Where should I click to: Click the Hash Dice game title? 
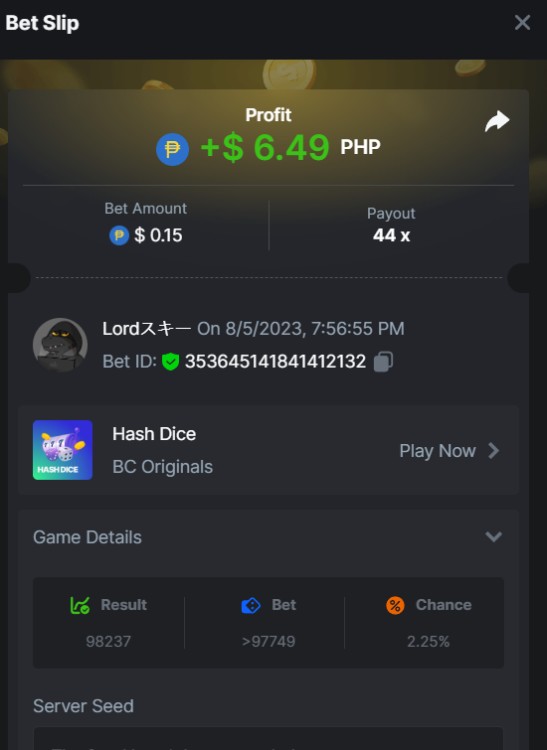[x=154, y=434]
